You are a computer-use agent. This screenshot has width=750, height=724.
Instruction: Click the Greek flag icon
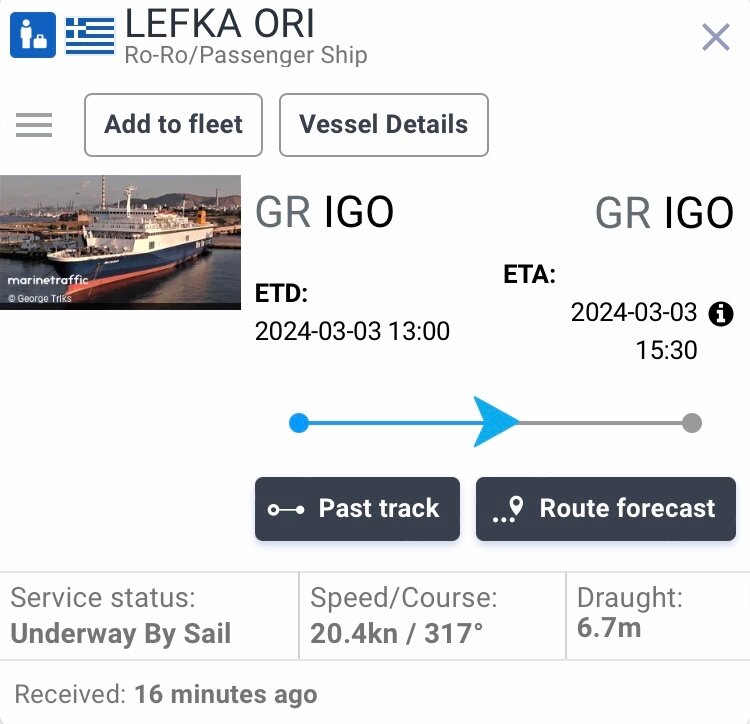click(90, 36)
